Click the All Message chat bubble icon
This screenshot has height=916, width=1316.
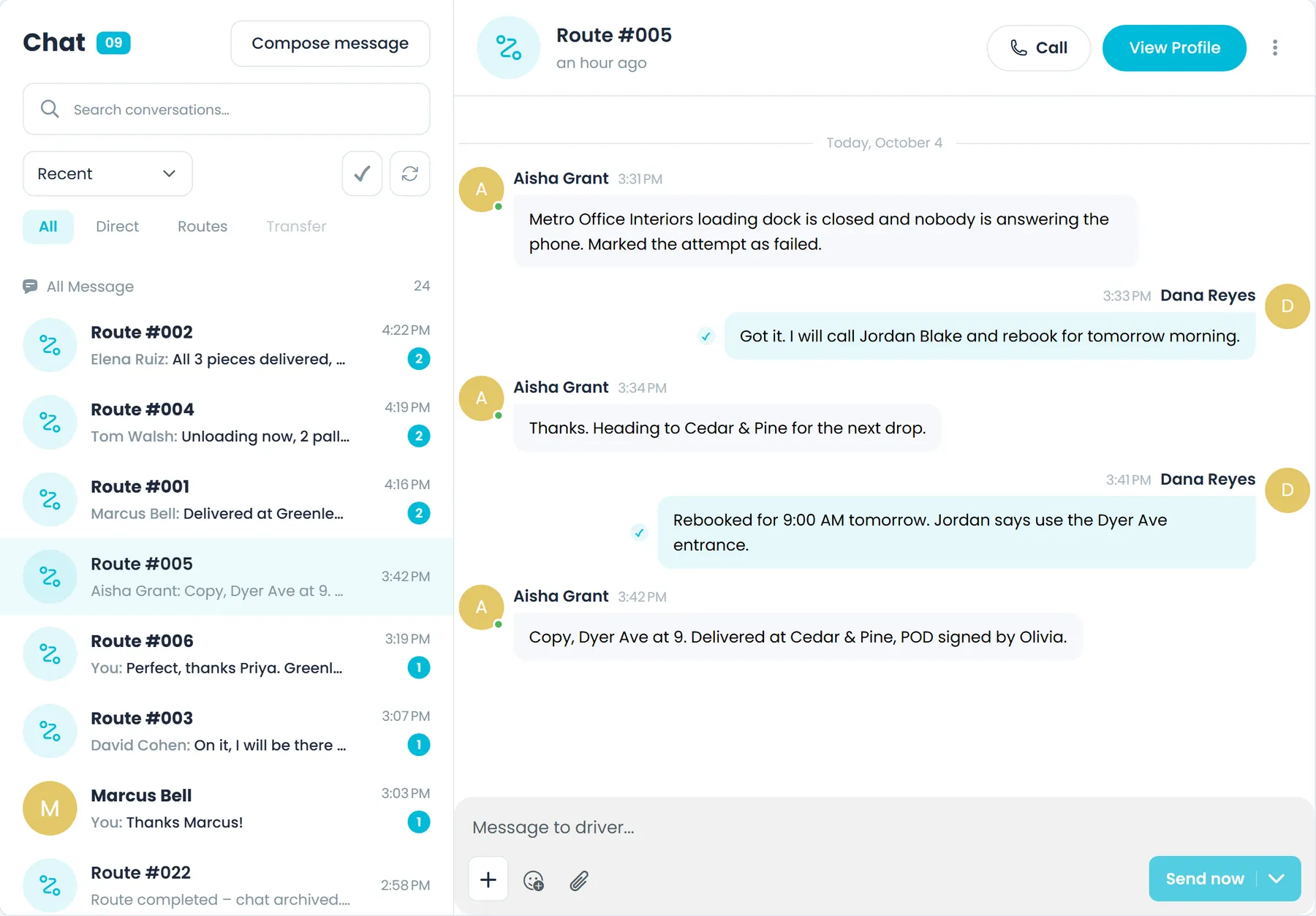[x=30, y=286]
